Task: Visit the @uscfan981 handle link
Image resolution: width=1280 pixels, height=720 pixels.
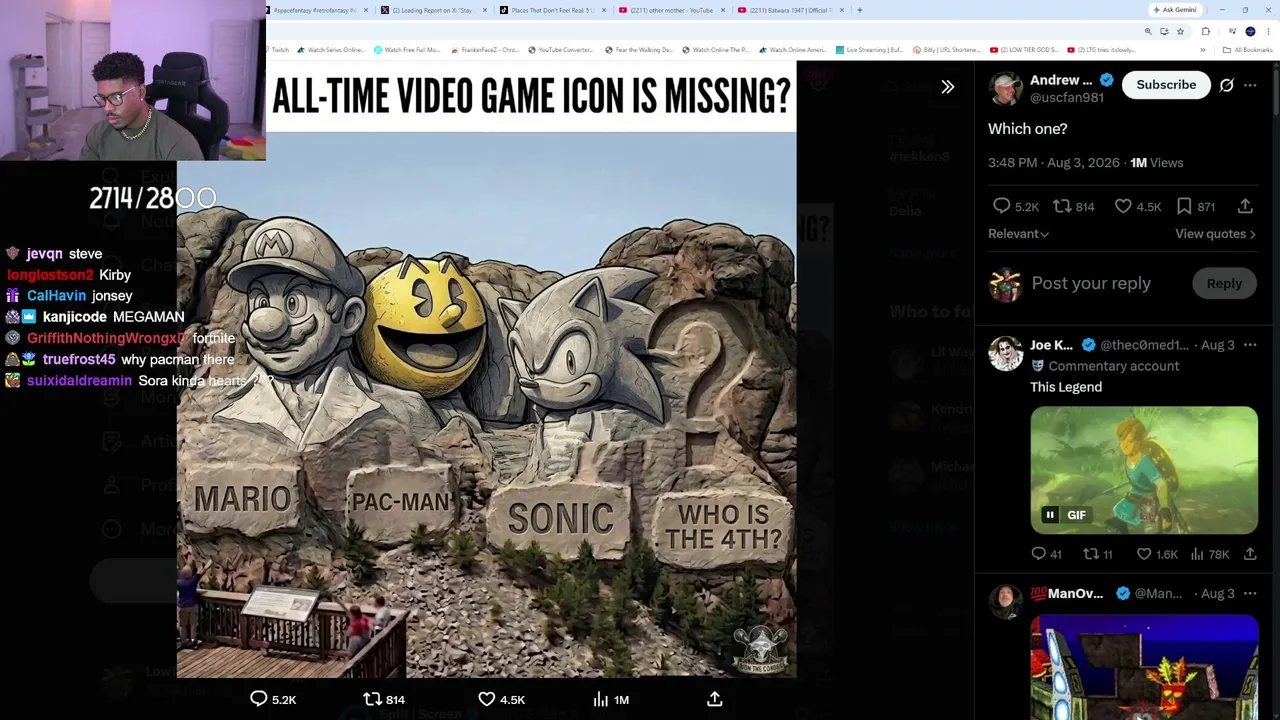Action: pyautogui.click(x=1067, y=98)
